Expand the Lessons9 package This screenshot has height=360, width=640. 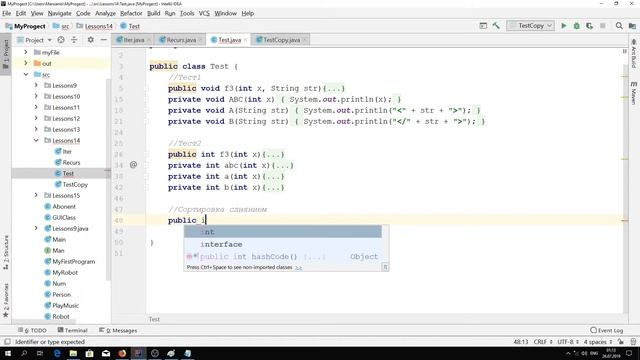pyautogui.click(x=36, y=85)
